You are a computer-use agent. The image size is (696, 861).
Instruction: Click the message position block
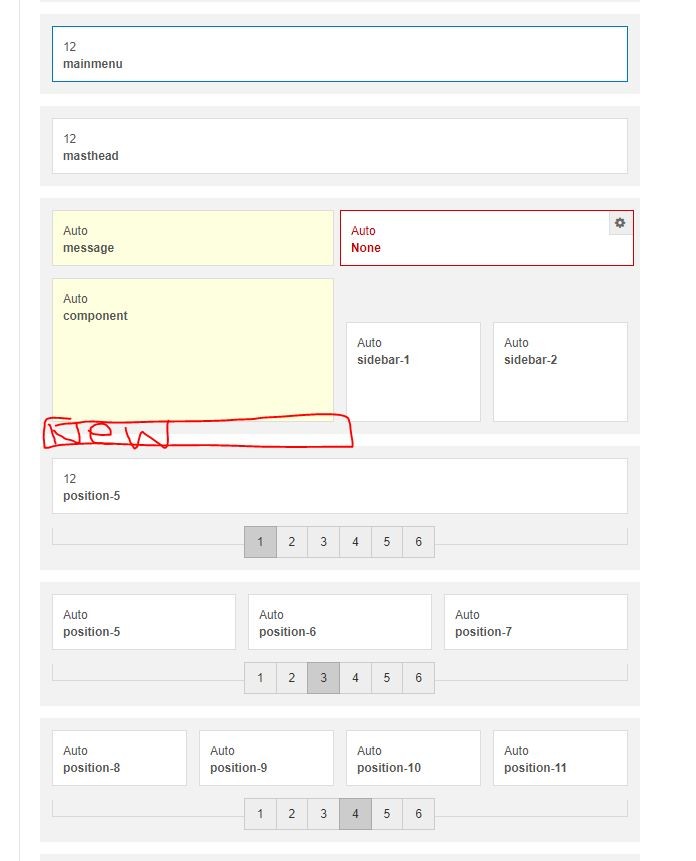tap(193, 238)
